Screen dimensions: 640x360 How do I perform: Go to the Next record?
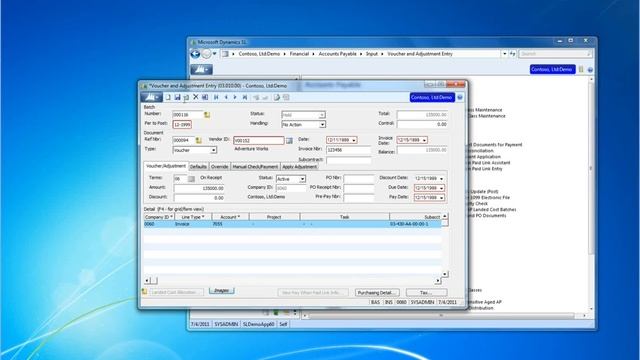tap(235, 97)
